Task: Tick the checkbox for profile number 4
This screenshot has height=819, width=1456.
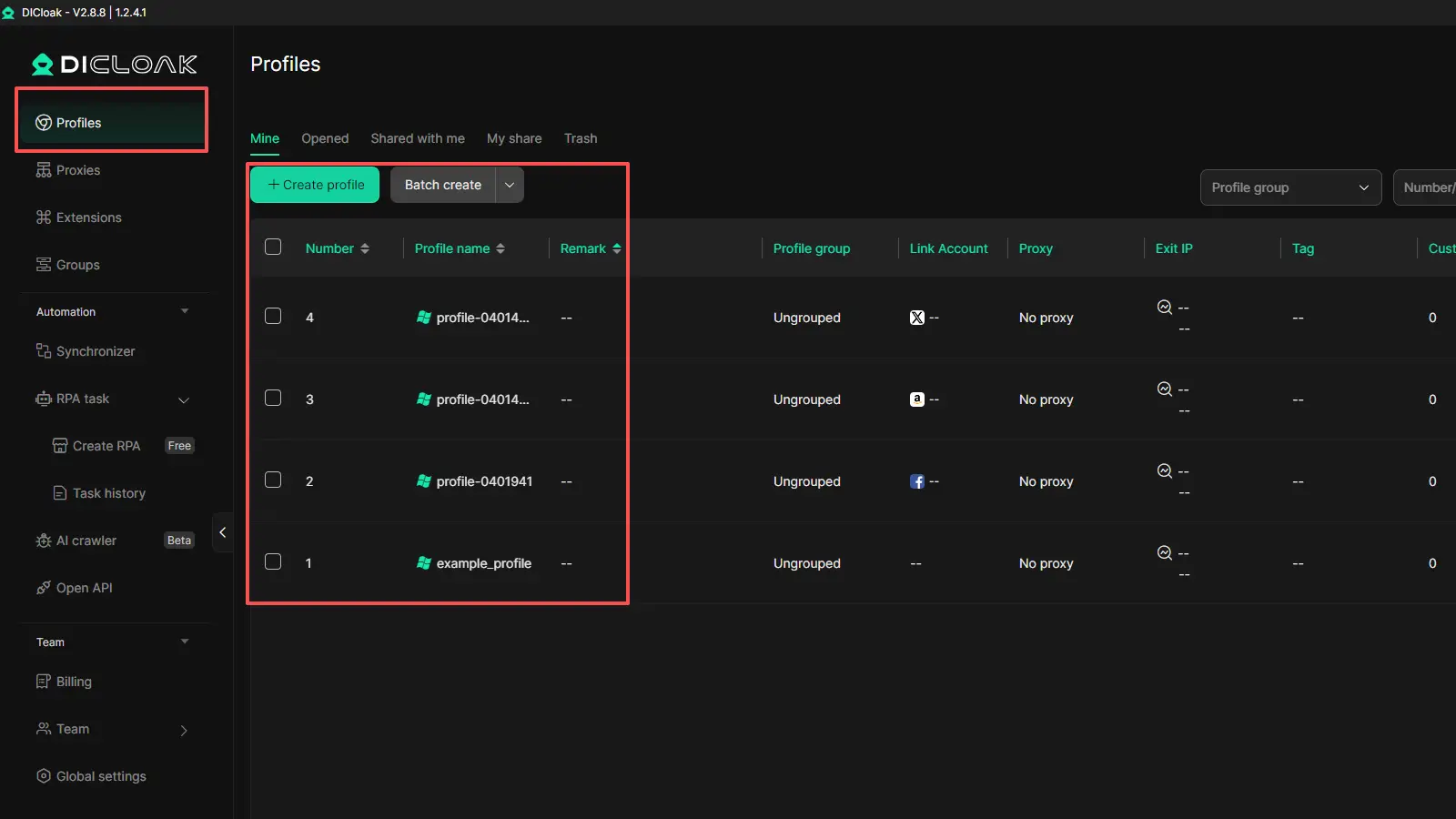Action: tap(273, 316)
